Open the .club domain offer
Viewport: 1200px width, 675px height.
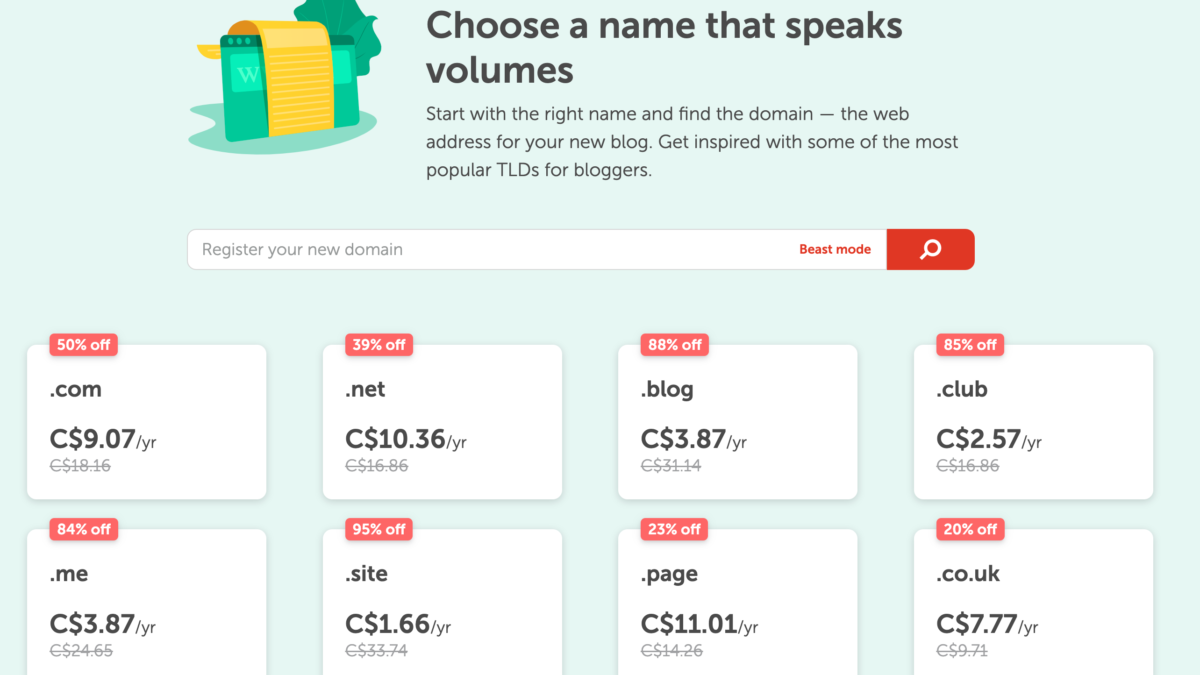(x=1034, y=422)
